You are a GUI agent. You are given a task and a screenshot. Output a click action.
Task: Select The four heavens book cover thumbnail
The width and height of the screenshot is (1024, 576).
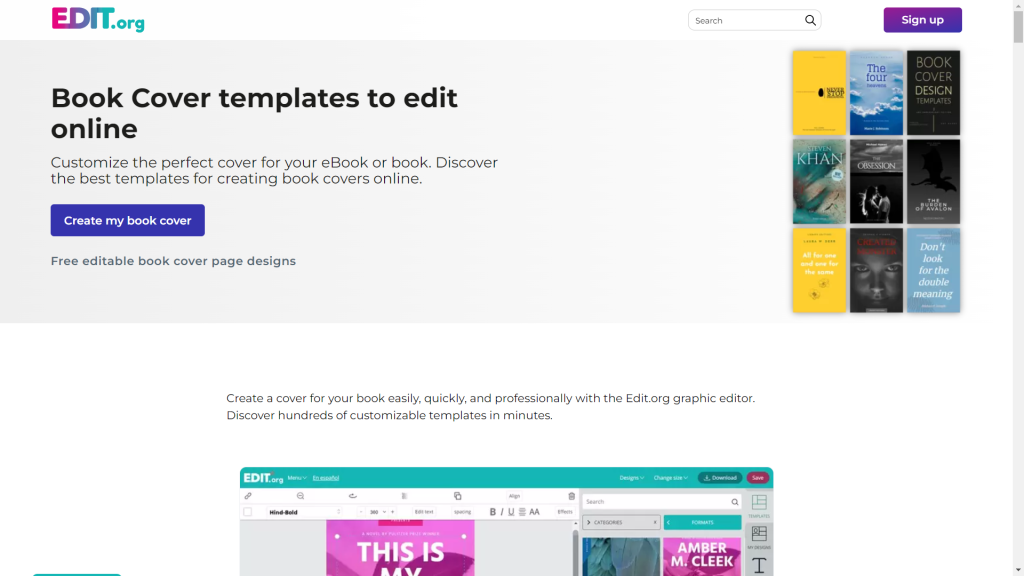876,93
